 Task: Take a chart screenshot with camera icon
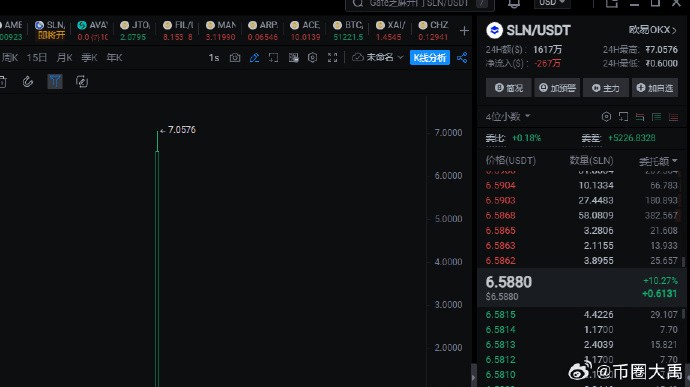pos(235,58)
